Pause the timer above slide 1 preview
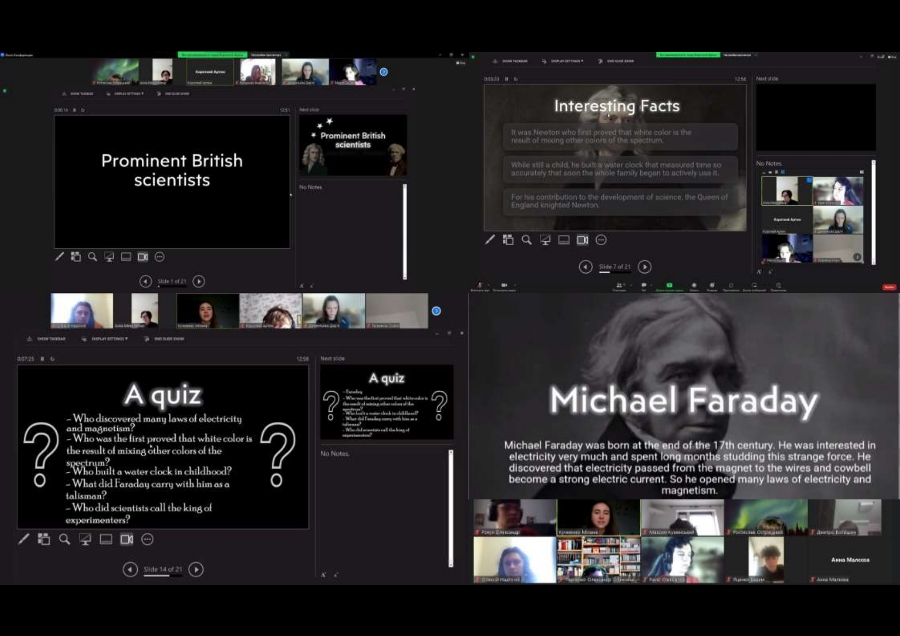 click(x=74, y=110)
